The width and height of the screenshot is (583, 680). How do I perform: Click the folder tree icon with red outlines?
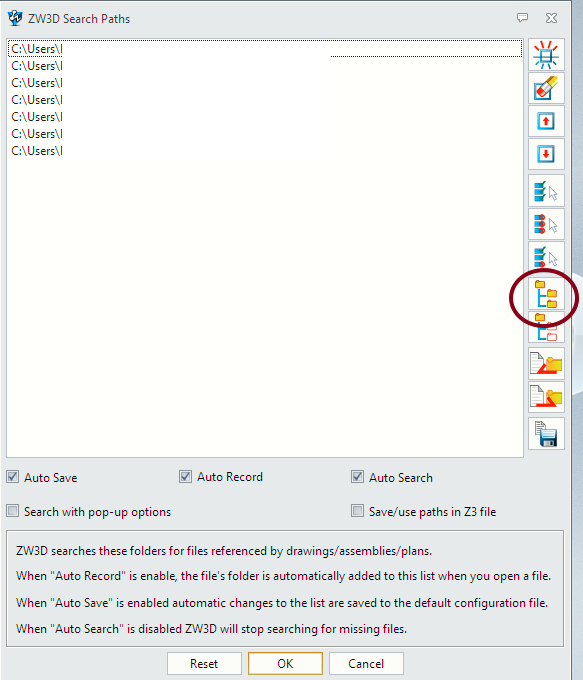(546, 327)
